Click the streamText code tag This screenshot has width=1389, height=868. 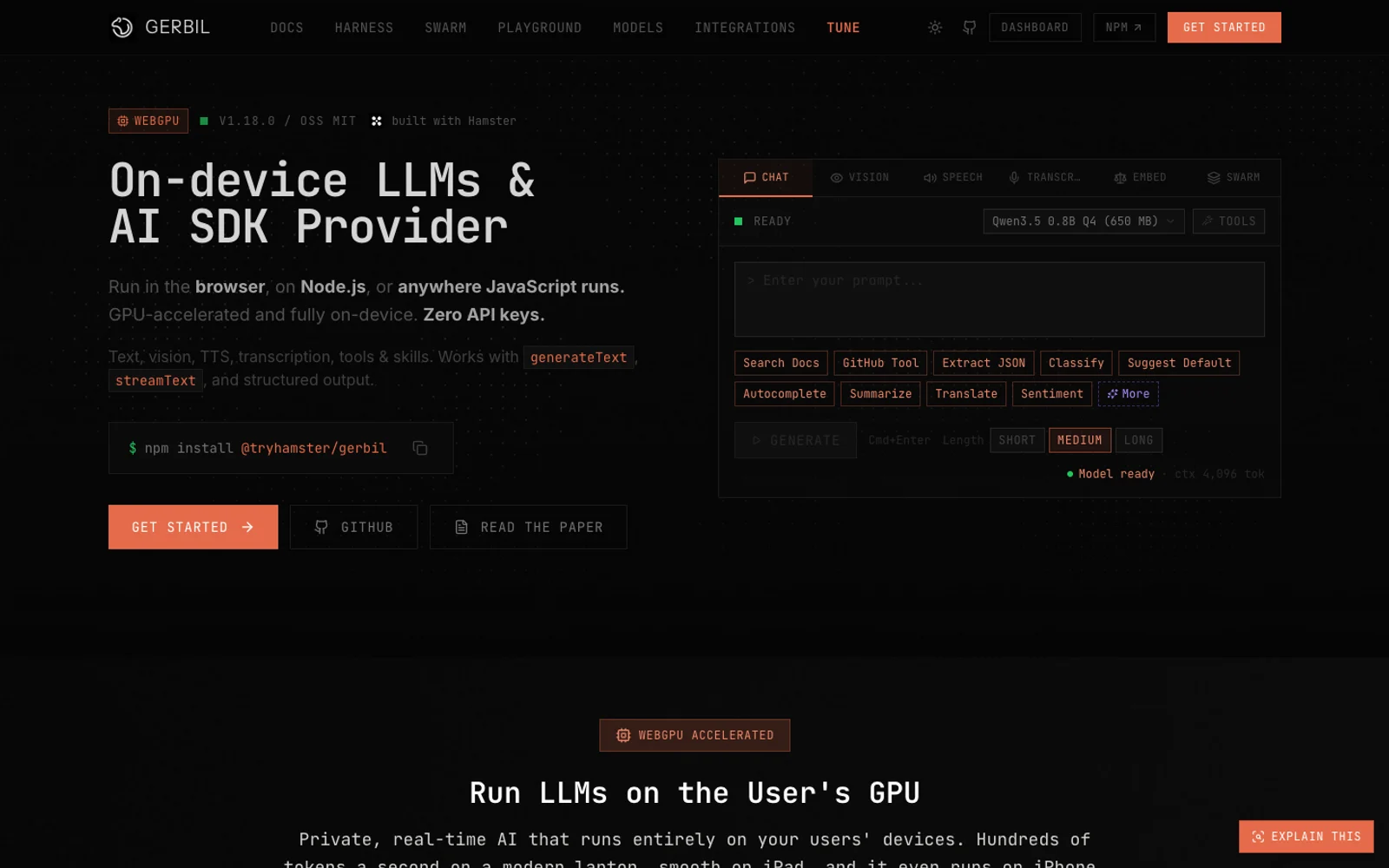pos(155,381)
